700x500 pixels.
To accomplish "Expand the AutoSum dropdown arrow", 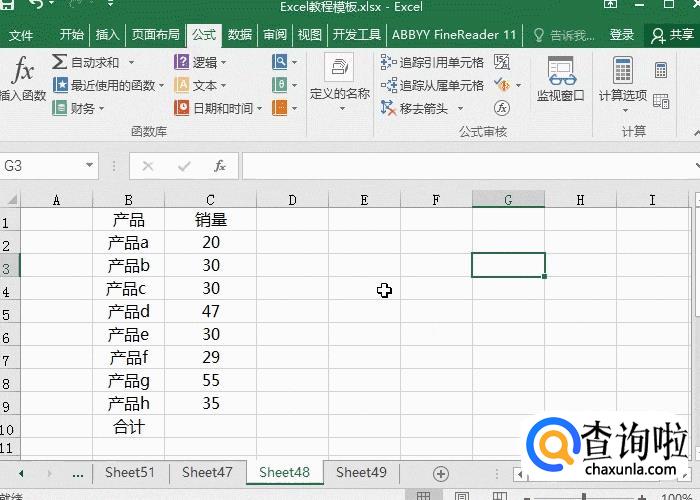I will click(131, 62).
